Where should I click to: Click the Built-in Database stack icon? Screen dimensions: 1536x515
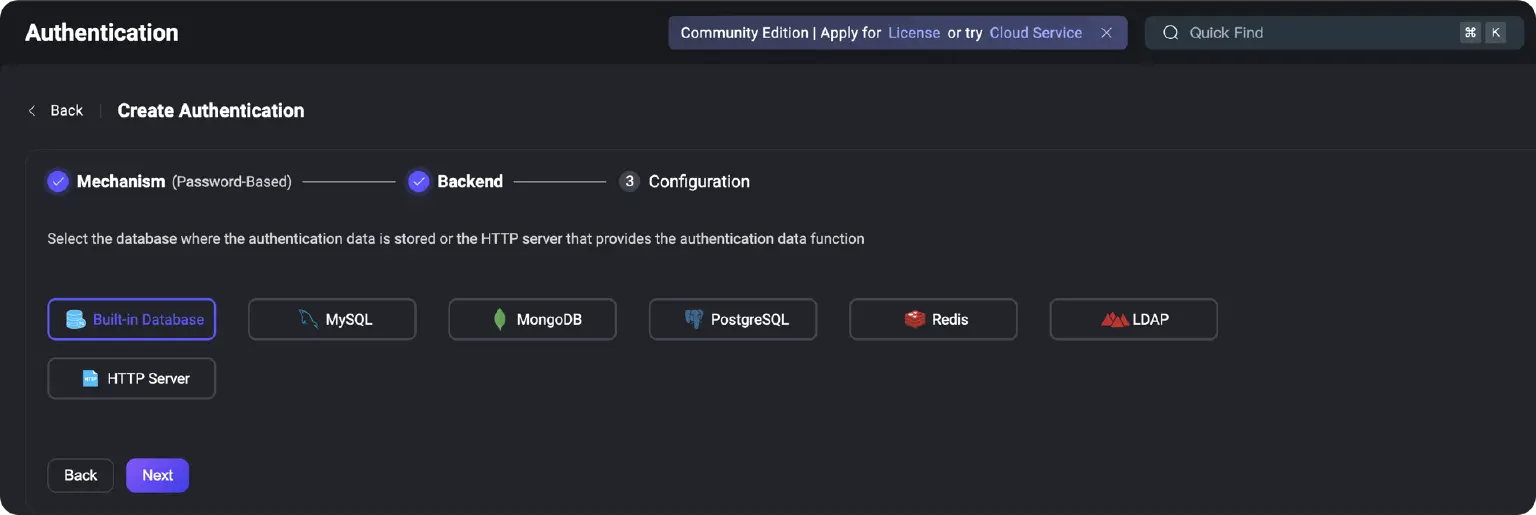pyautogui.click(x=75, y=320)
